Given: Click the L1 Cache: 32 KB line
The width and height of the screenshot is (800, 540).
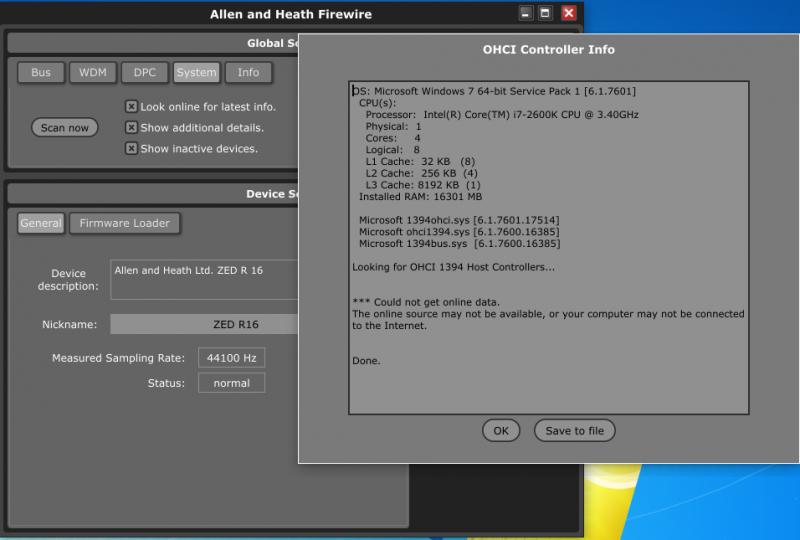Looking at the screenshot, I should [x=420, y=162].
